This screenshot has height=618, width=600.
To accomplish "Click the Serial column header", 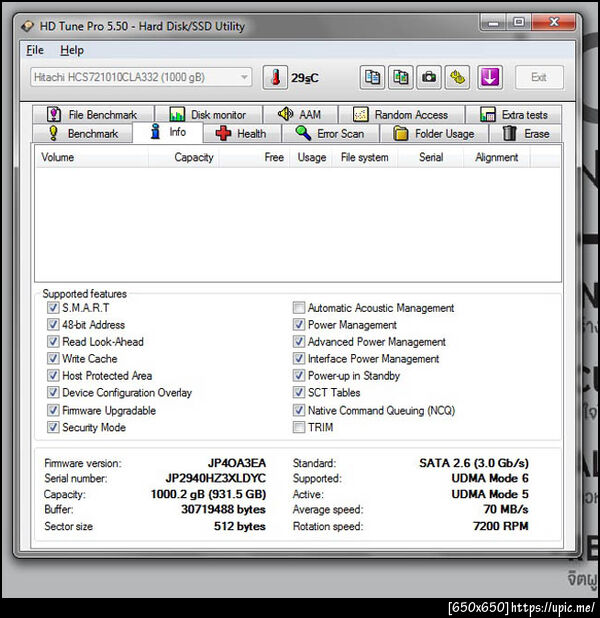I will [x=430, y=157].
